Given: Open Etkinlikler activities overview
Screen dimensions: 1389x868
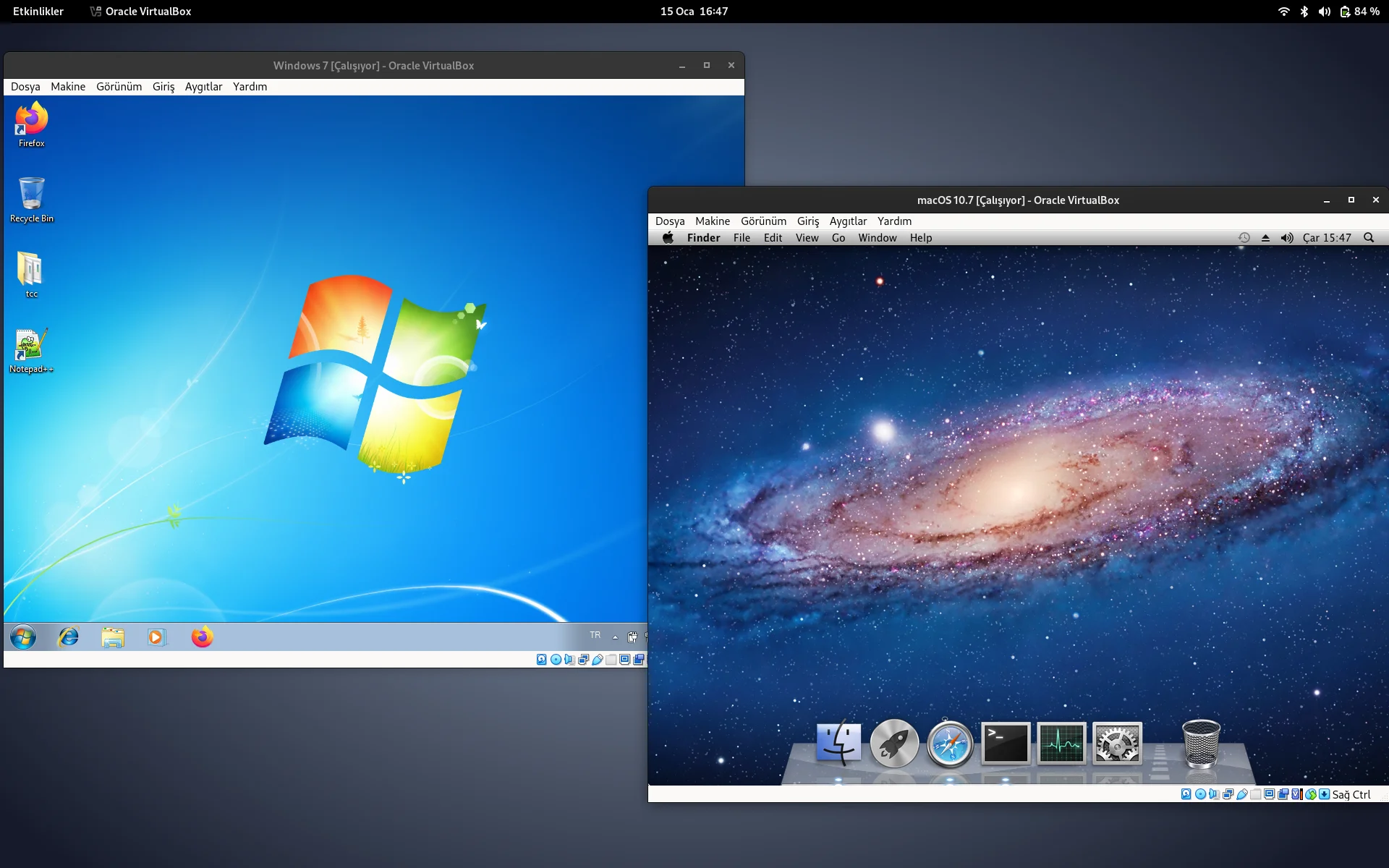Looking at the screenshot, I should [38, 12].
